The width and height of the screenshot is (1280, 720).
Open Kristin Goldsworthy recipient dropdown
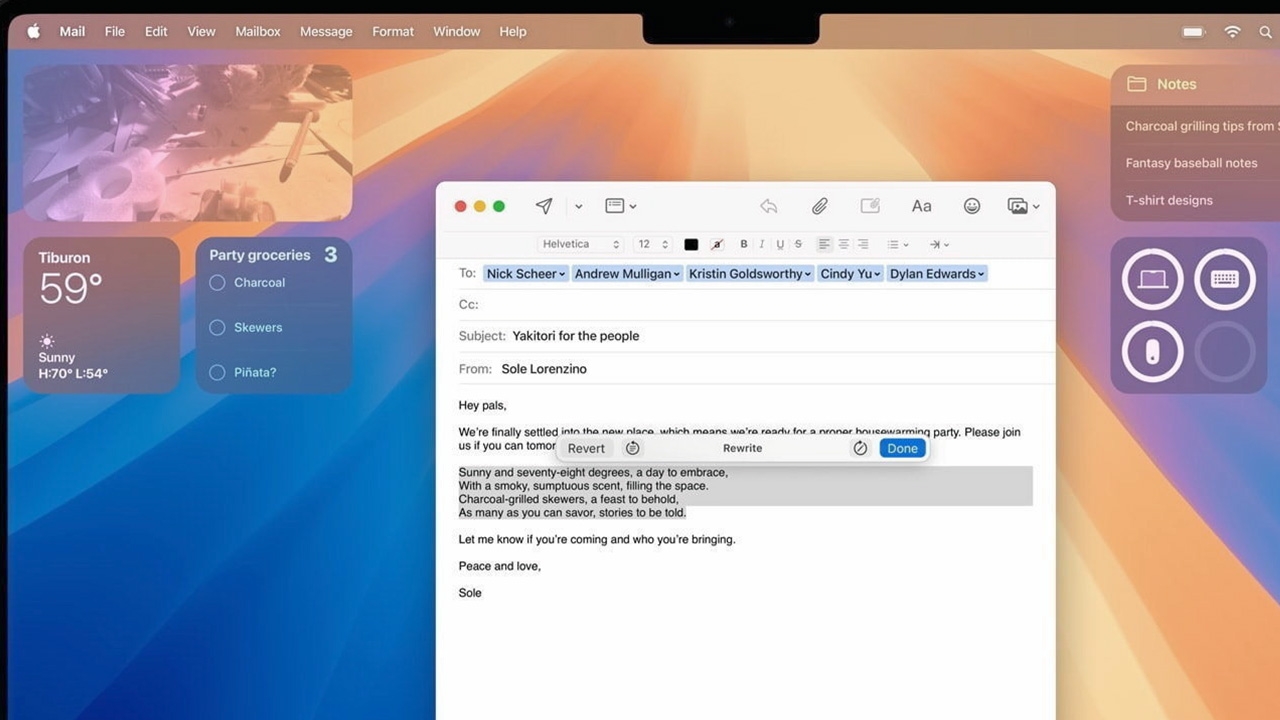click(808, 274)
